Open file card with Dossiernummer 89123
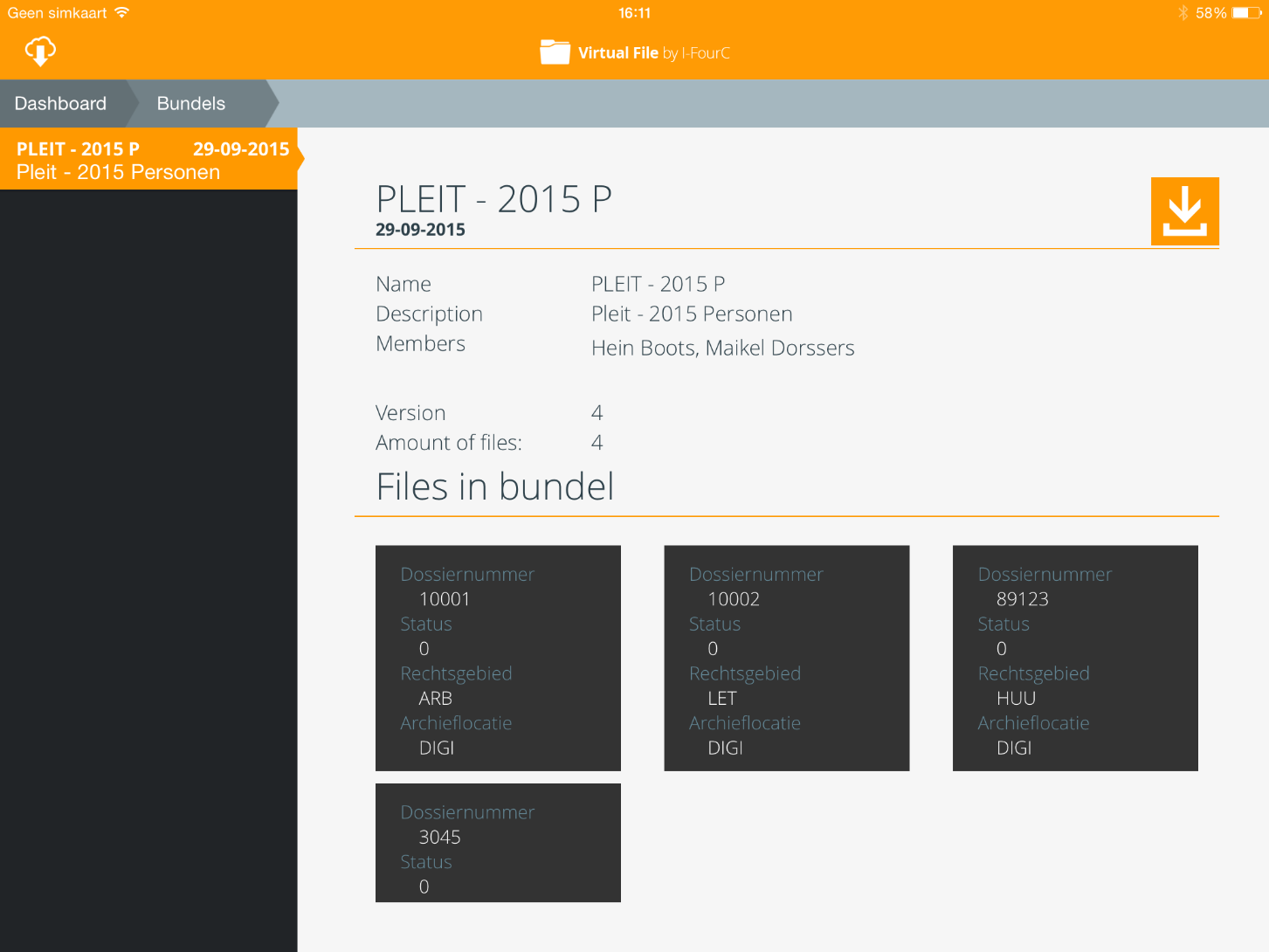Screen dimensions: 1269x952 point(1075,658)
